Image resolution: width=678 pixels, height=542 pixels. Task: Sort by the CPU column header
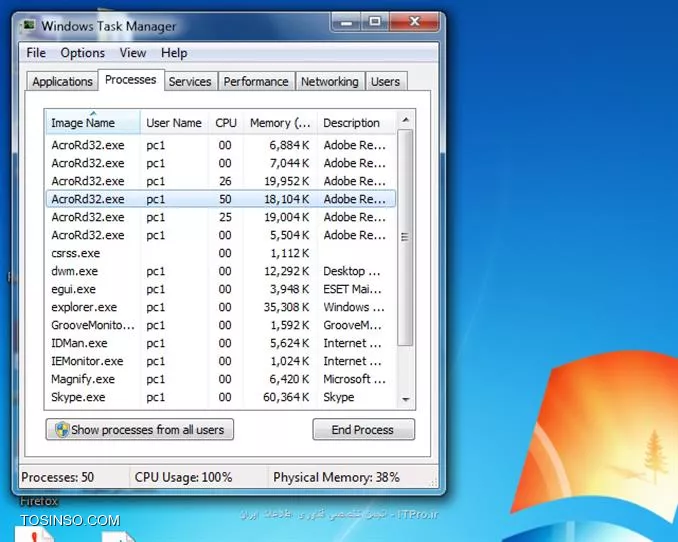click(x=226, y=122)
